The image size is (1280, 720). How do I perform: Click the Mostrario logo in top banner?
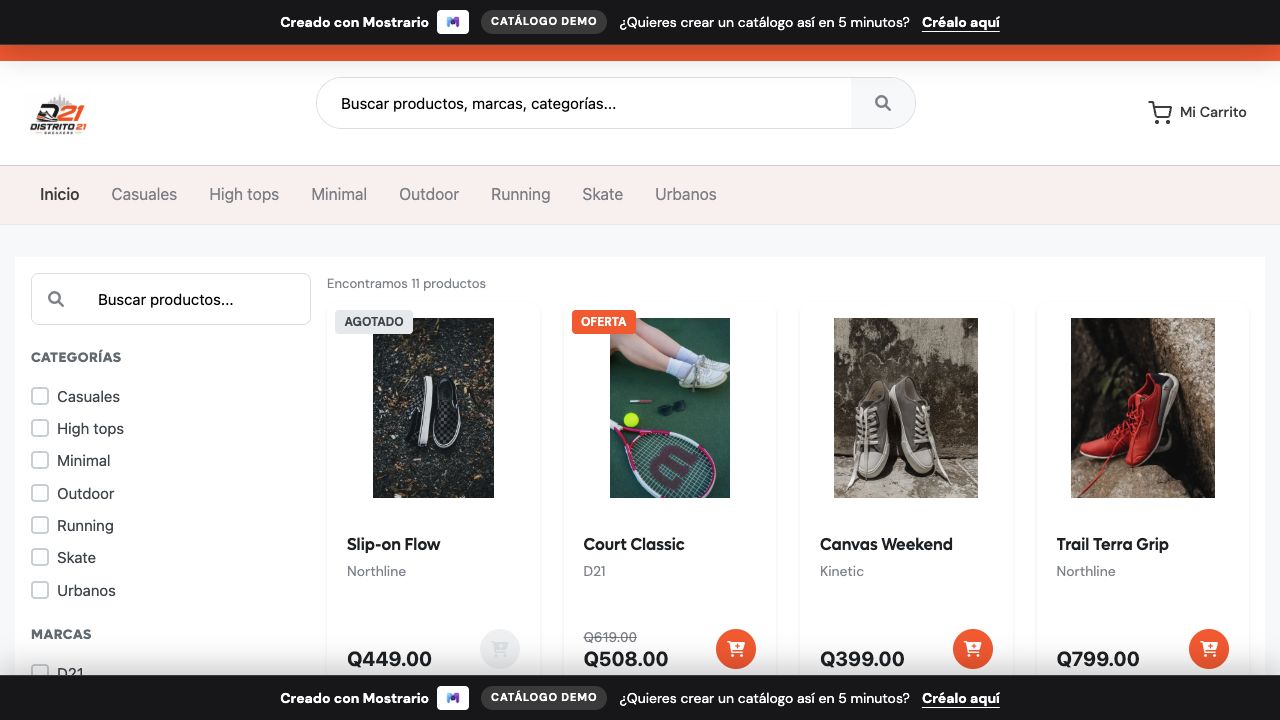(x=453, y=22)
